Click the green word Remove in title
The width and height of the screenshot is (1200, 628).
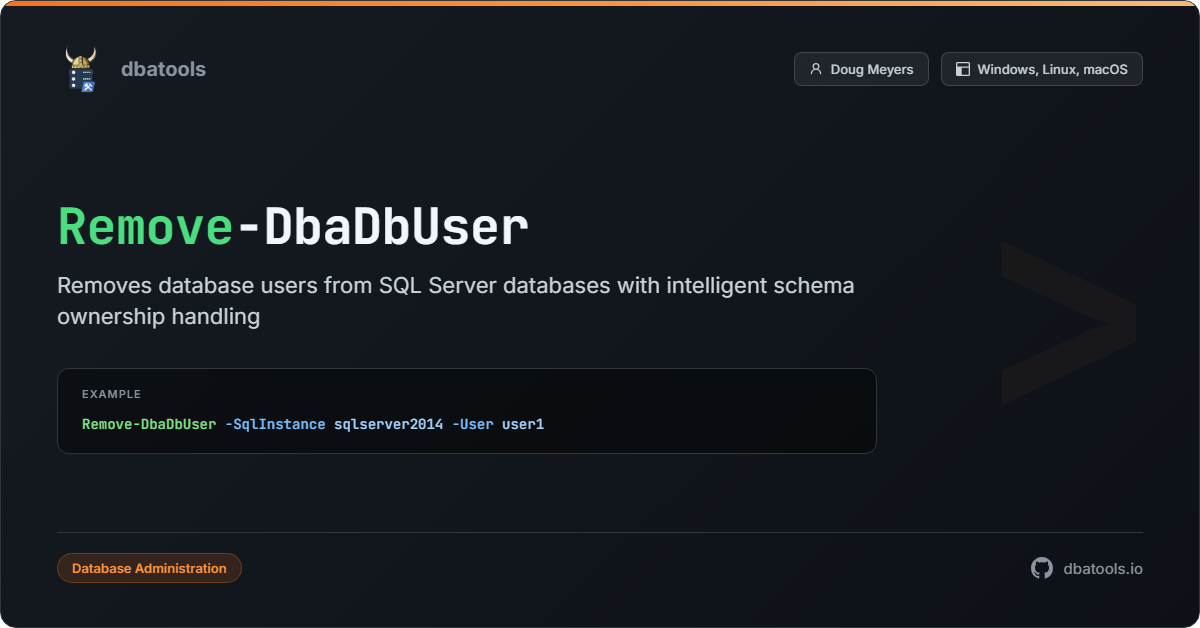point(145,228)
